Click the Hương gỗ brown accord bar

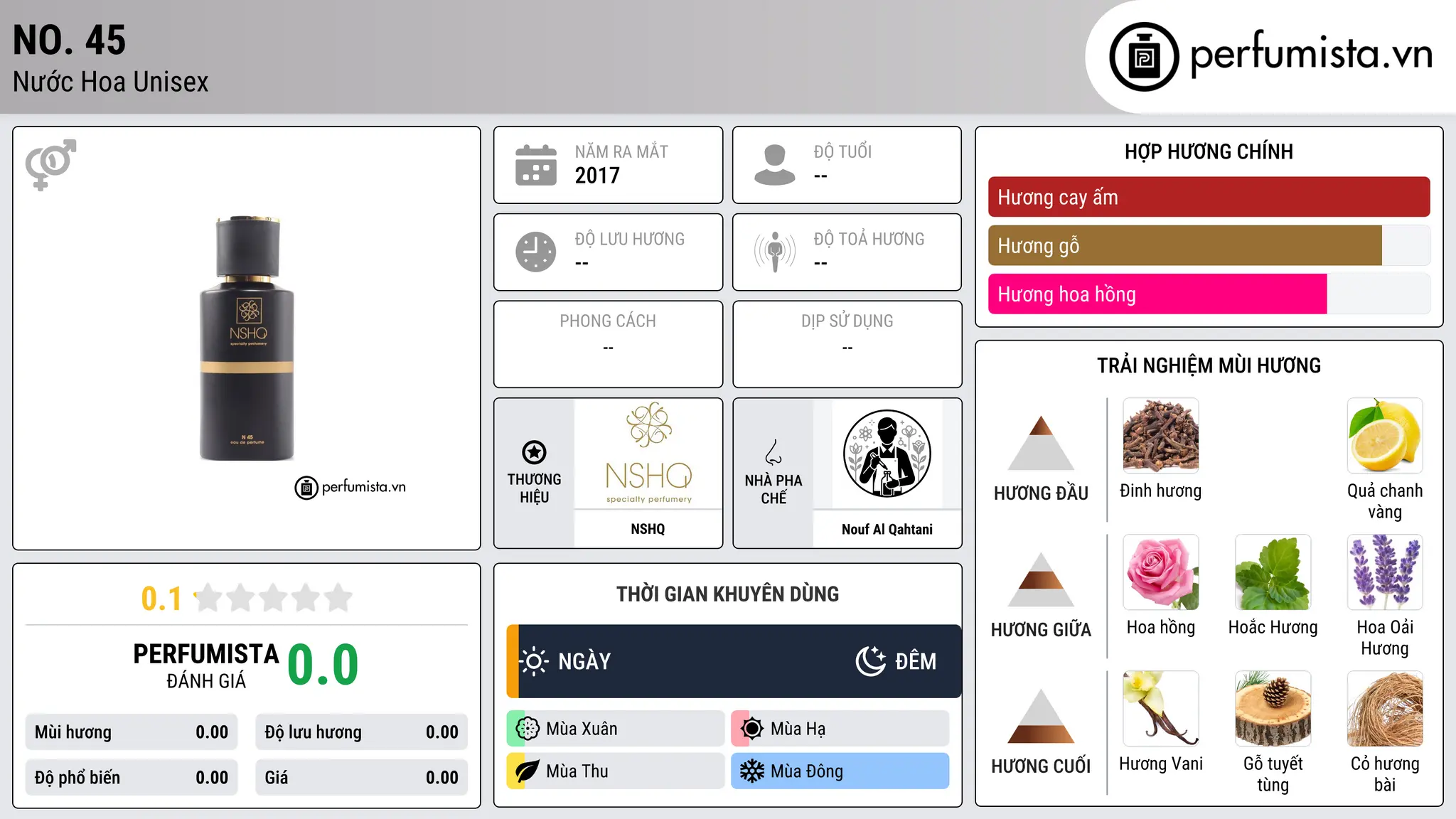point(1209,245)
